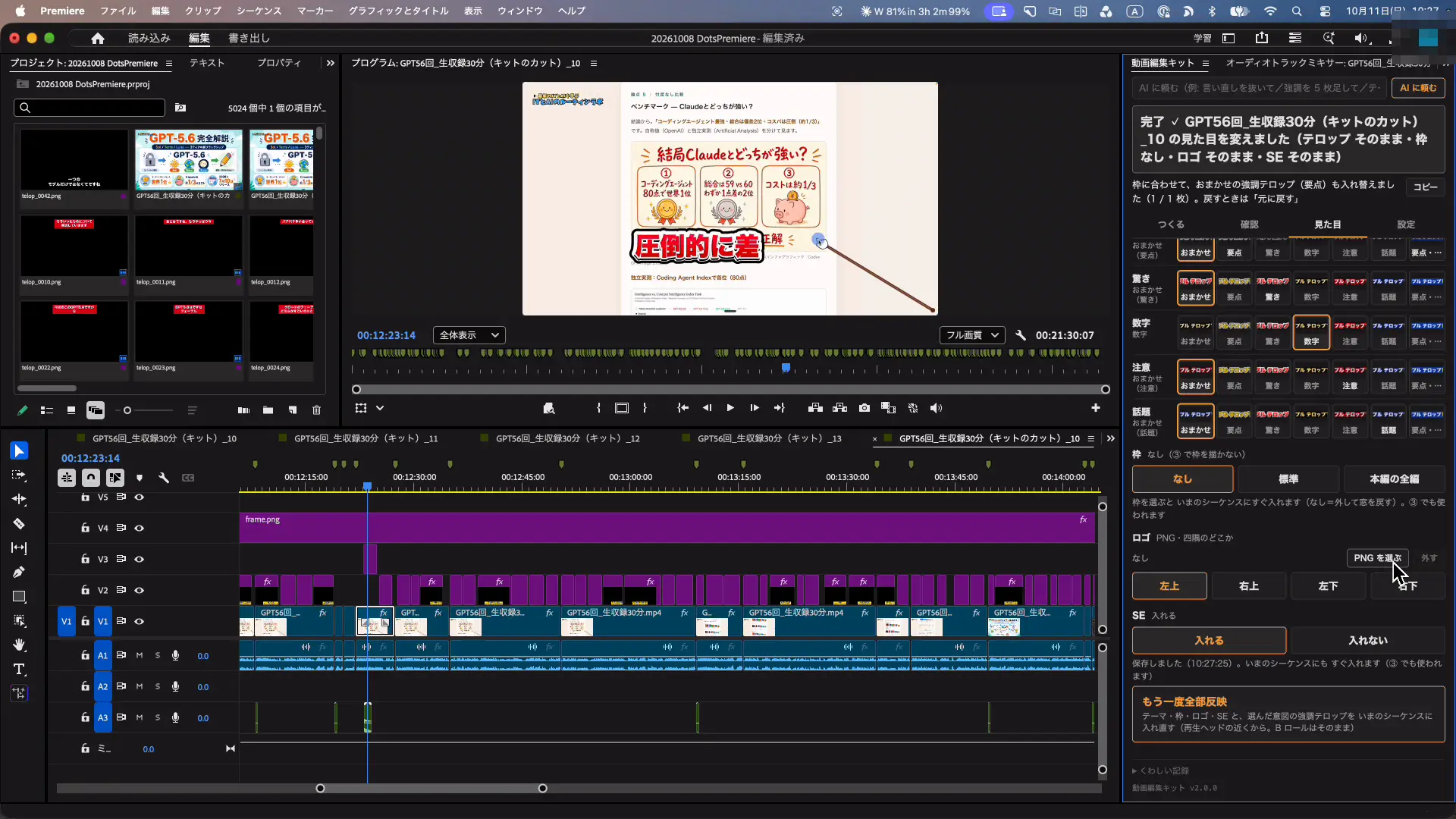
Task: Go to In point button
Action: [682, 408]
